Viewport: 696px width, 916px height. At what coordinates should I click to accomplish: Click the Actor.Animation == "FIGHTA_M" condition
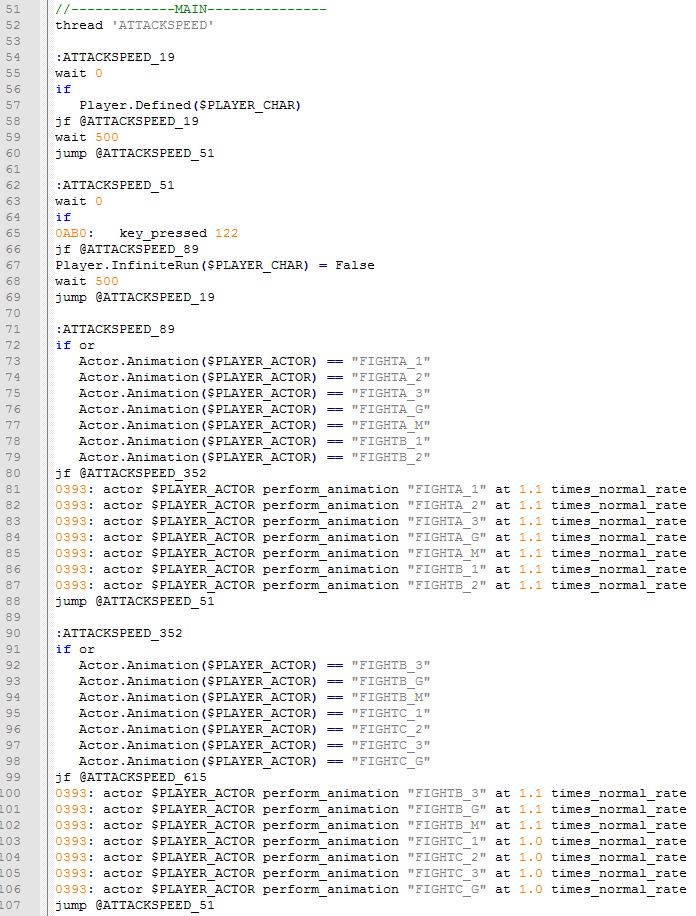pos(255,425)
